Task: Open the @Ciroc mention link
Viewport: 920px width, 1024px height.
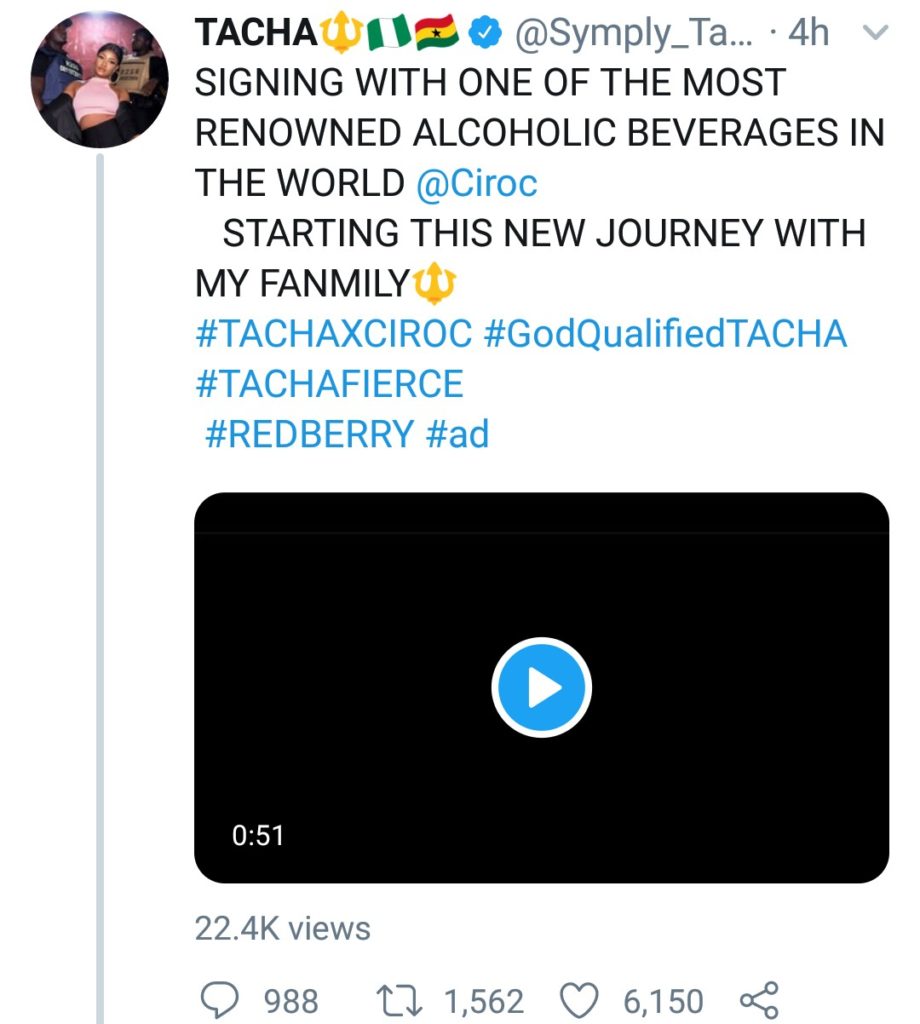Action: tap(477, 183)
